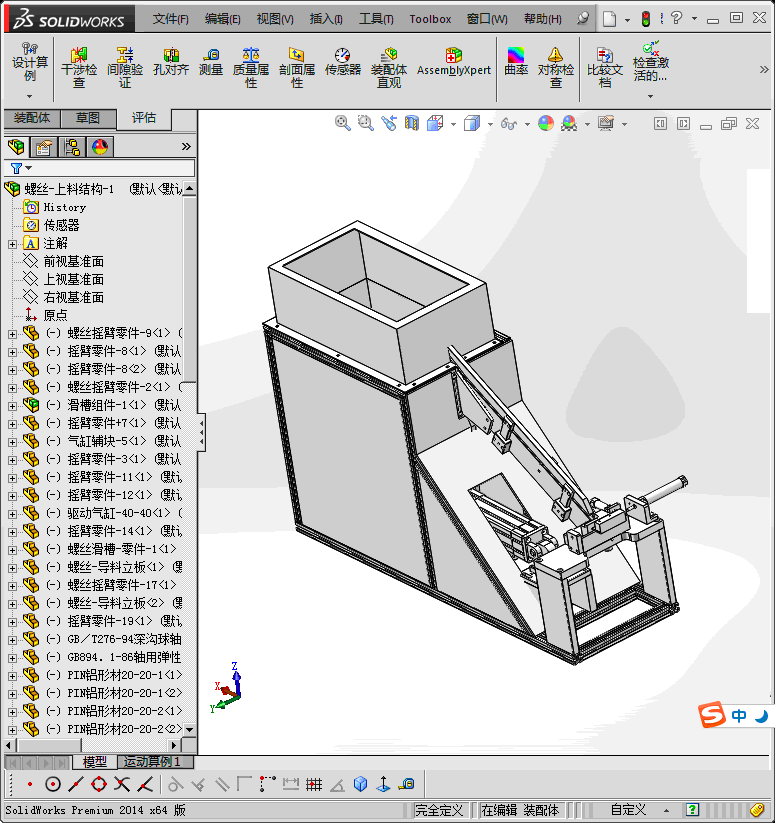Select the History item in tree

pyautogui.click(x=65, y=207)
